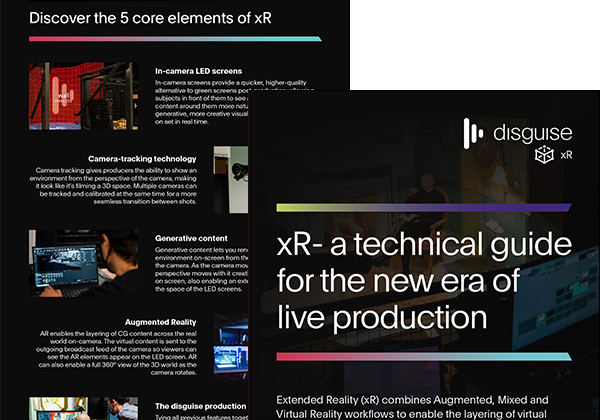
Task: Select the 'Extended Reality (xR) combines' paragraph
Action: (x=426, y=405)
